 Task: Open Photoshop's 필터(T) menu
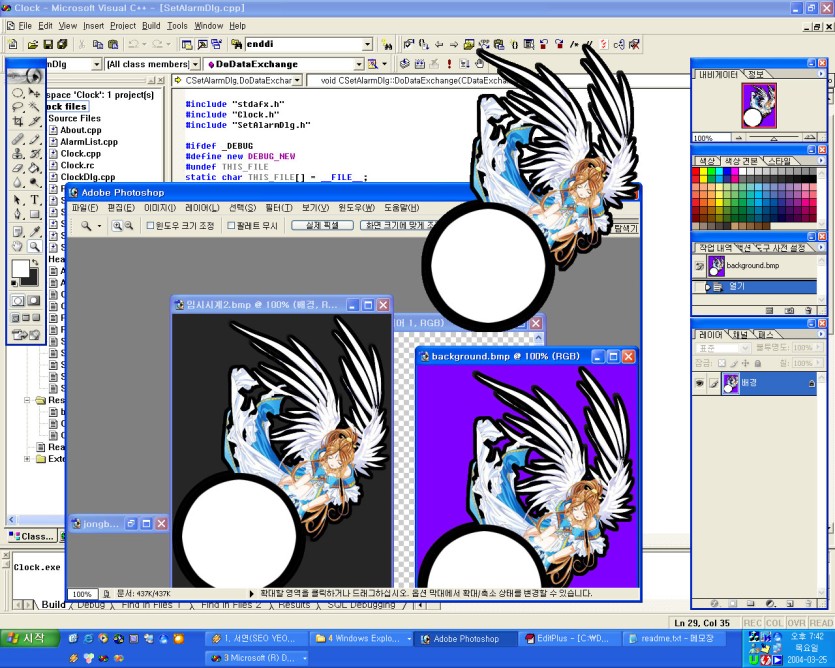pos(279,208)
